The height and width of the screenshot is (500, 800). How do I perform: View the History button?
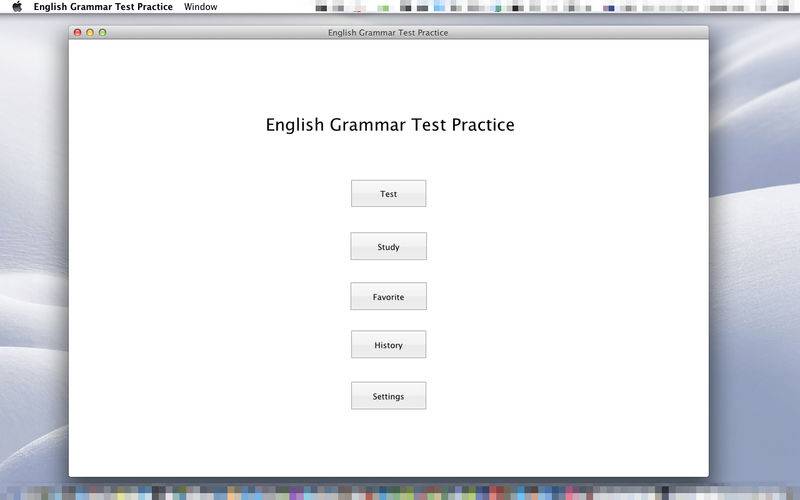pos(388,345)
